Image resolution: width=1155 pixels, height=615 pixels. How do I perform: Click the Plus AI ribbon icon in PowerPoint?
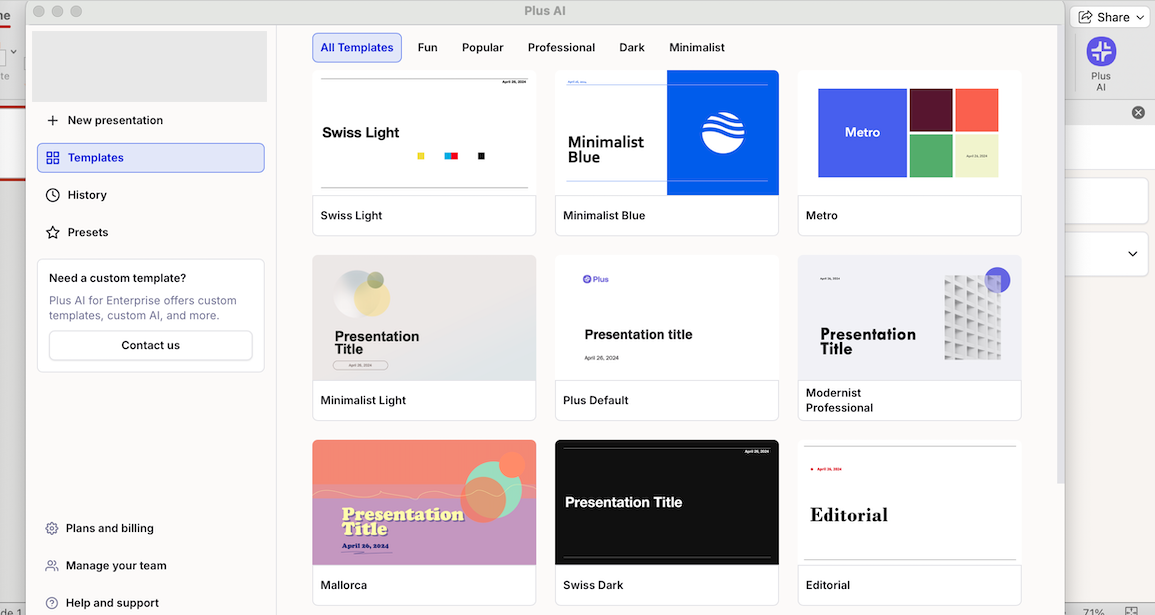pos(1101,52)
